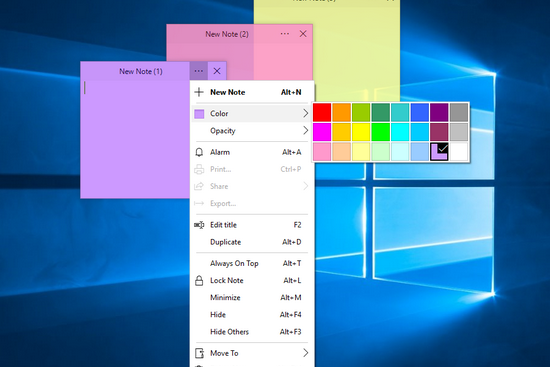This screenshot has height=367, width=550.
Task: Select the pastel pink swatch
Action: coord(322,152)
